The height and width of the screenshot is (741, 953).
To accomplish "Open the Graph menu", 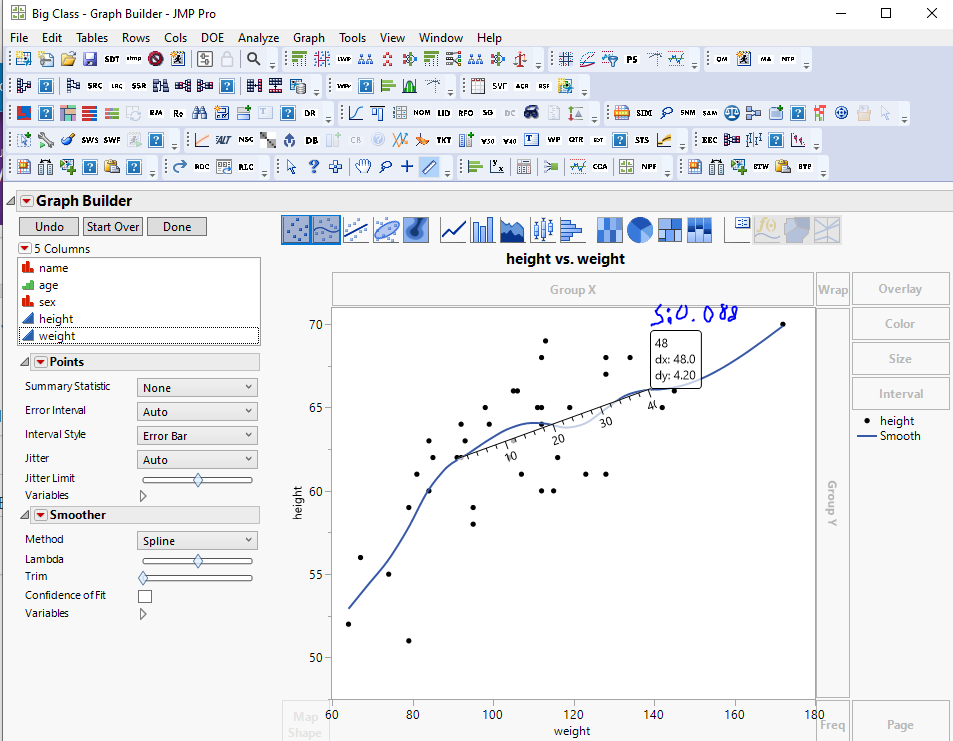I will [309, 38].
